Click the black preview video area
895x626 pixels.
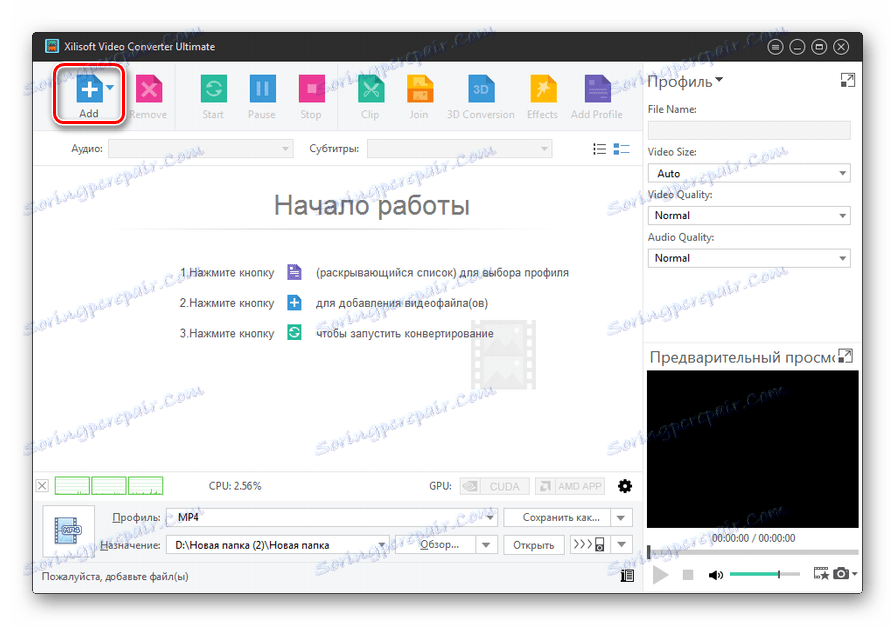[752, 449]
